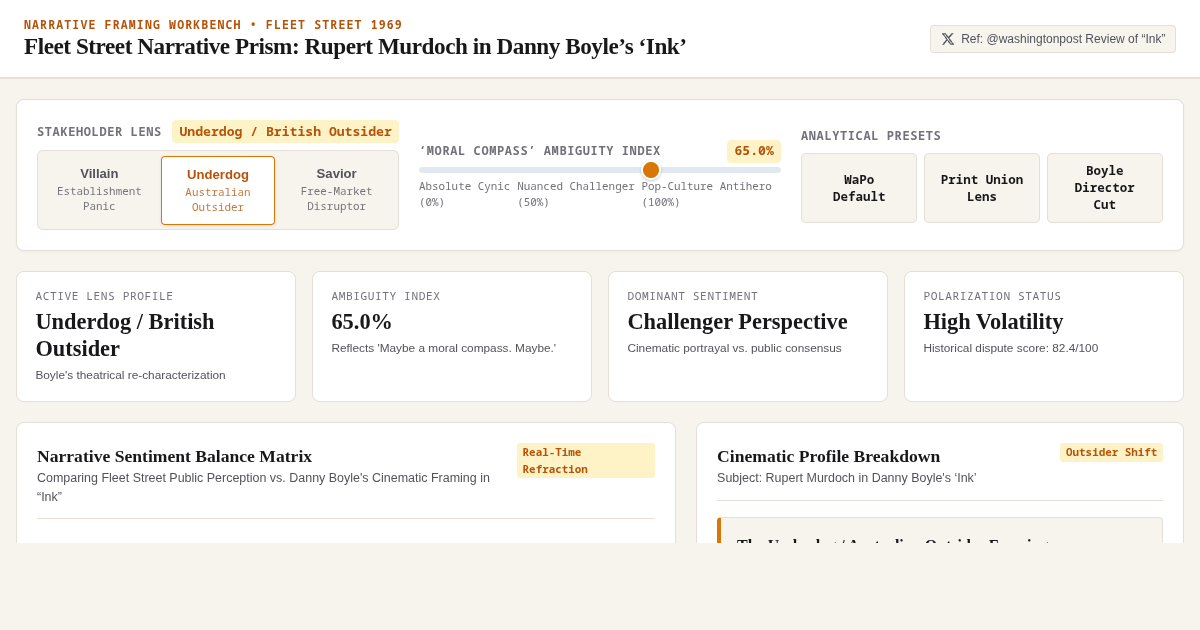
Task: Click the ambiguity index slider handle
Action: coord(651,170)
